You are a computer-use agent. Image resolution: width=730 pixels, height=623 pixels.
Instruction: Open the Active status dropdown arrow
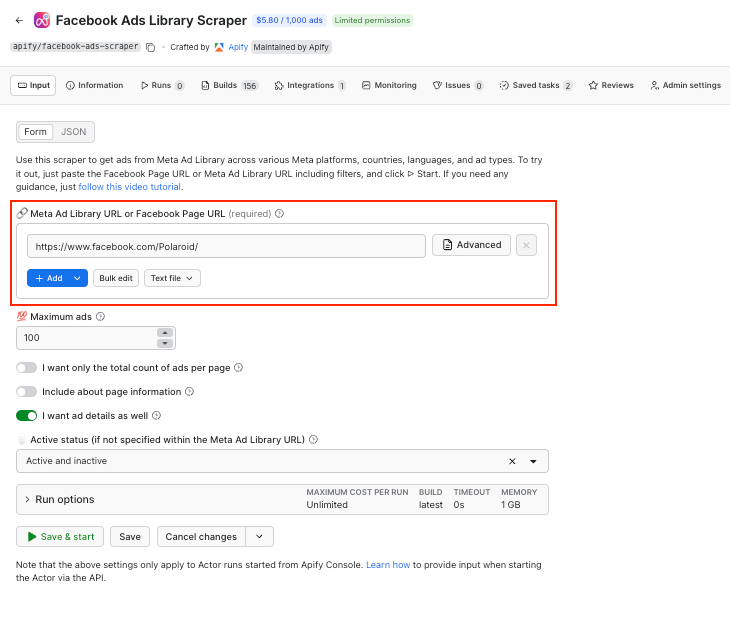pyautogui.click(x=534, y=461)
